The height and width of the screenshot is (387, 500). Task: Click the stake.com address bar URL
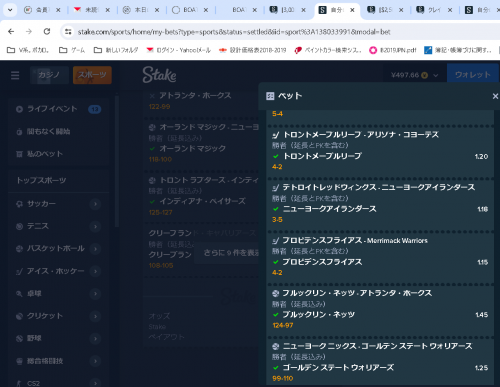[234, 32]
